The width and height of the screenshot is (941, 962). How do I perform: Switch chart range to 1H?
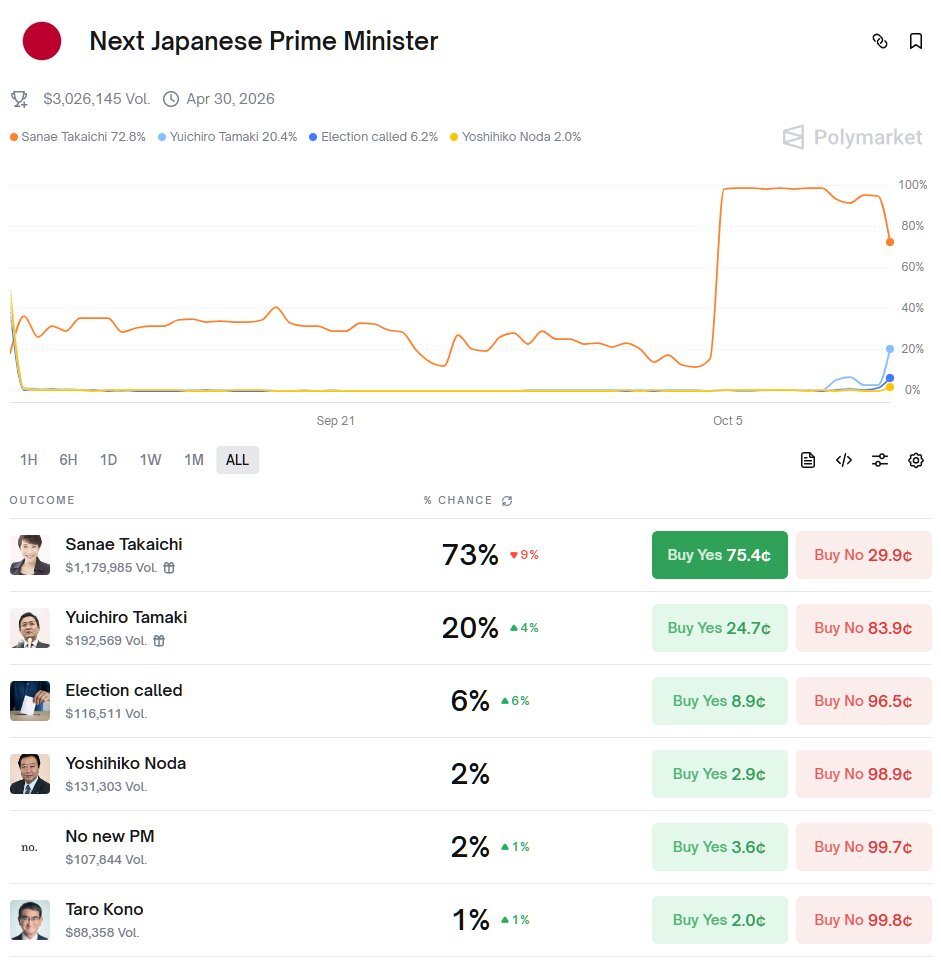[29, 460]
